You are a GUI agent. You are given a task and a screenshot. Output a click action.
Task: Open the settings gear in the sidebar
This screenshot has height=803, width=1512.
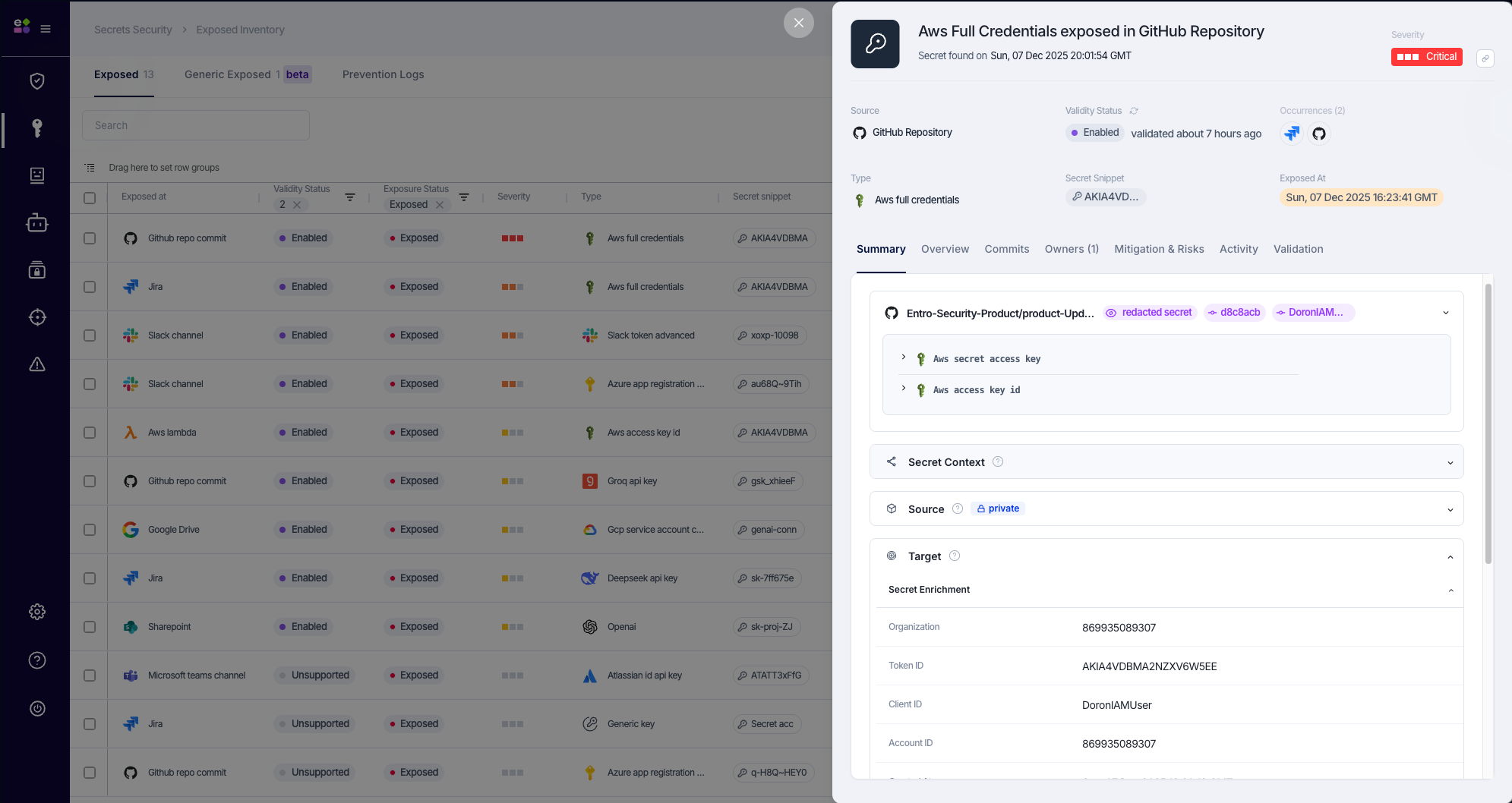click(36, 612)
